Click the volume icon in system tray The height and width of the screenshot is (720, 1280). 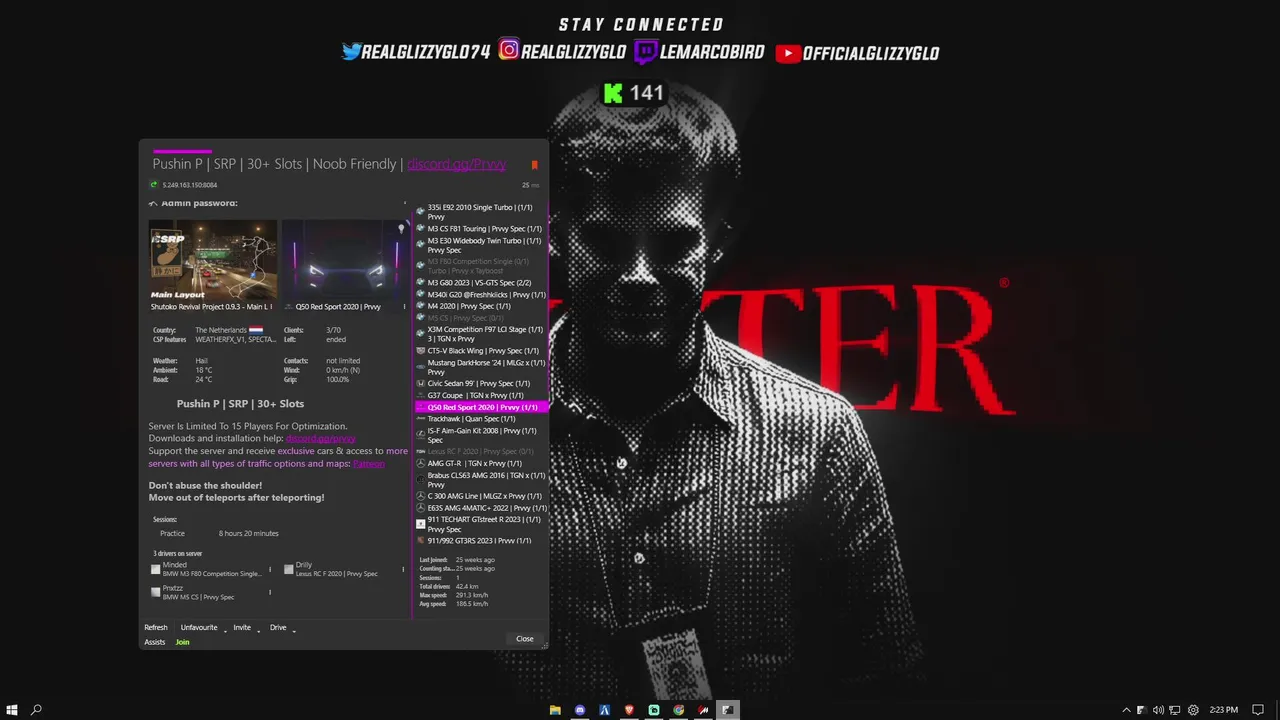pos(1158,710)
